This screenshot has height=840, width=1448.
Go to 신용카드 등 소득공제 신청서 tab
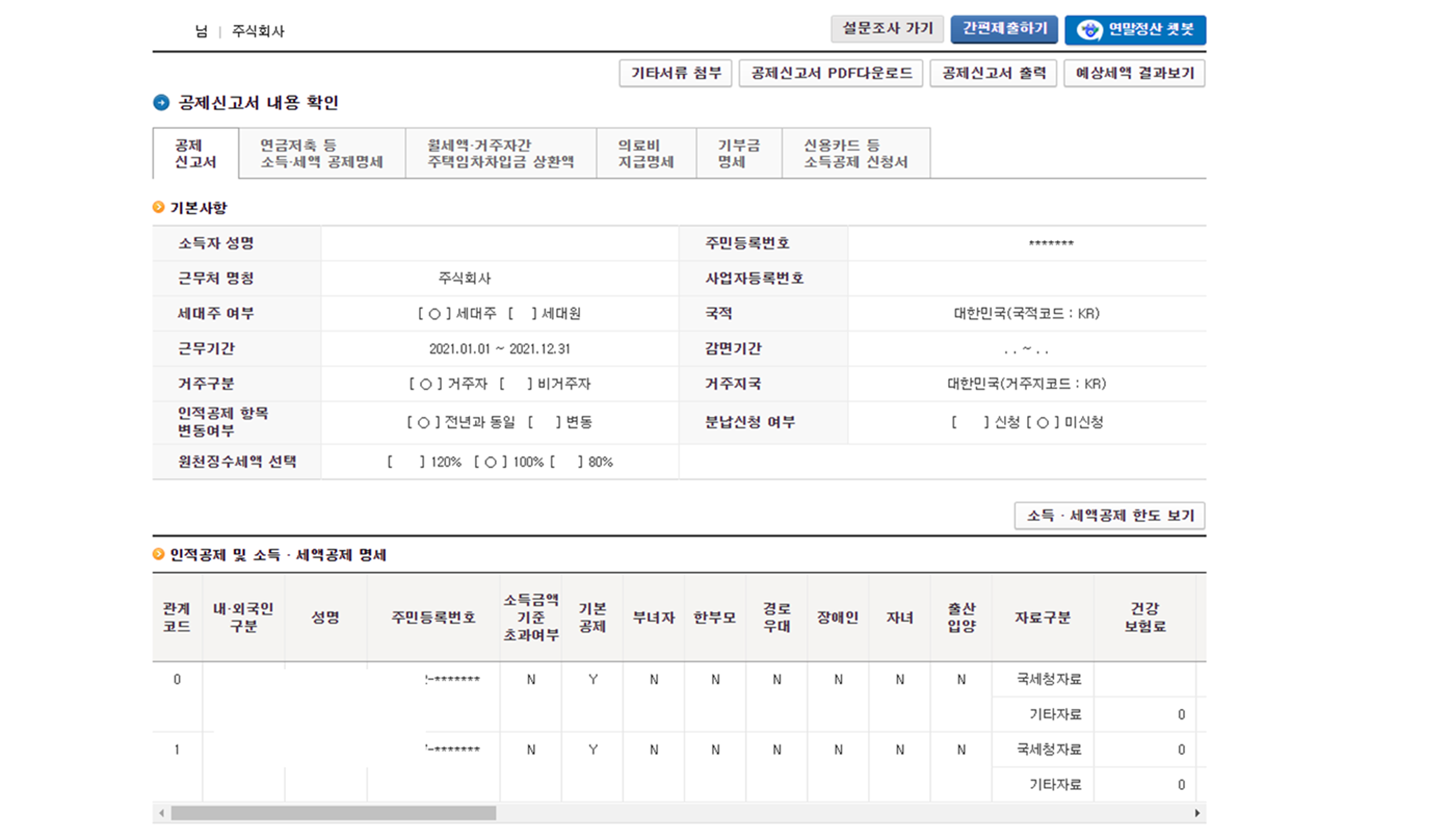855,154
